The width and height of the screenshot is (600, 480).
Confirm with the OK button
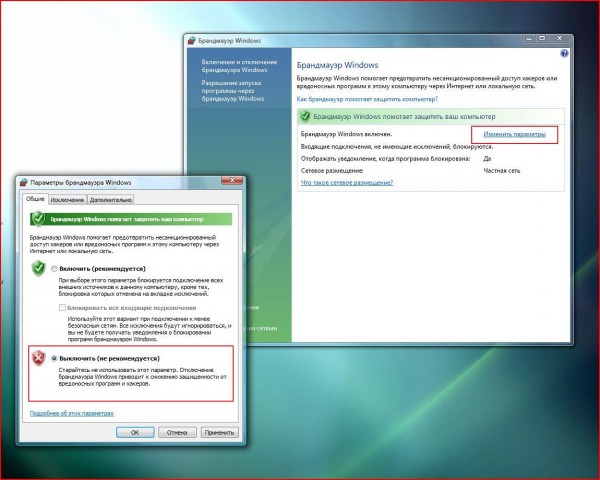click(135, 432)
